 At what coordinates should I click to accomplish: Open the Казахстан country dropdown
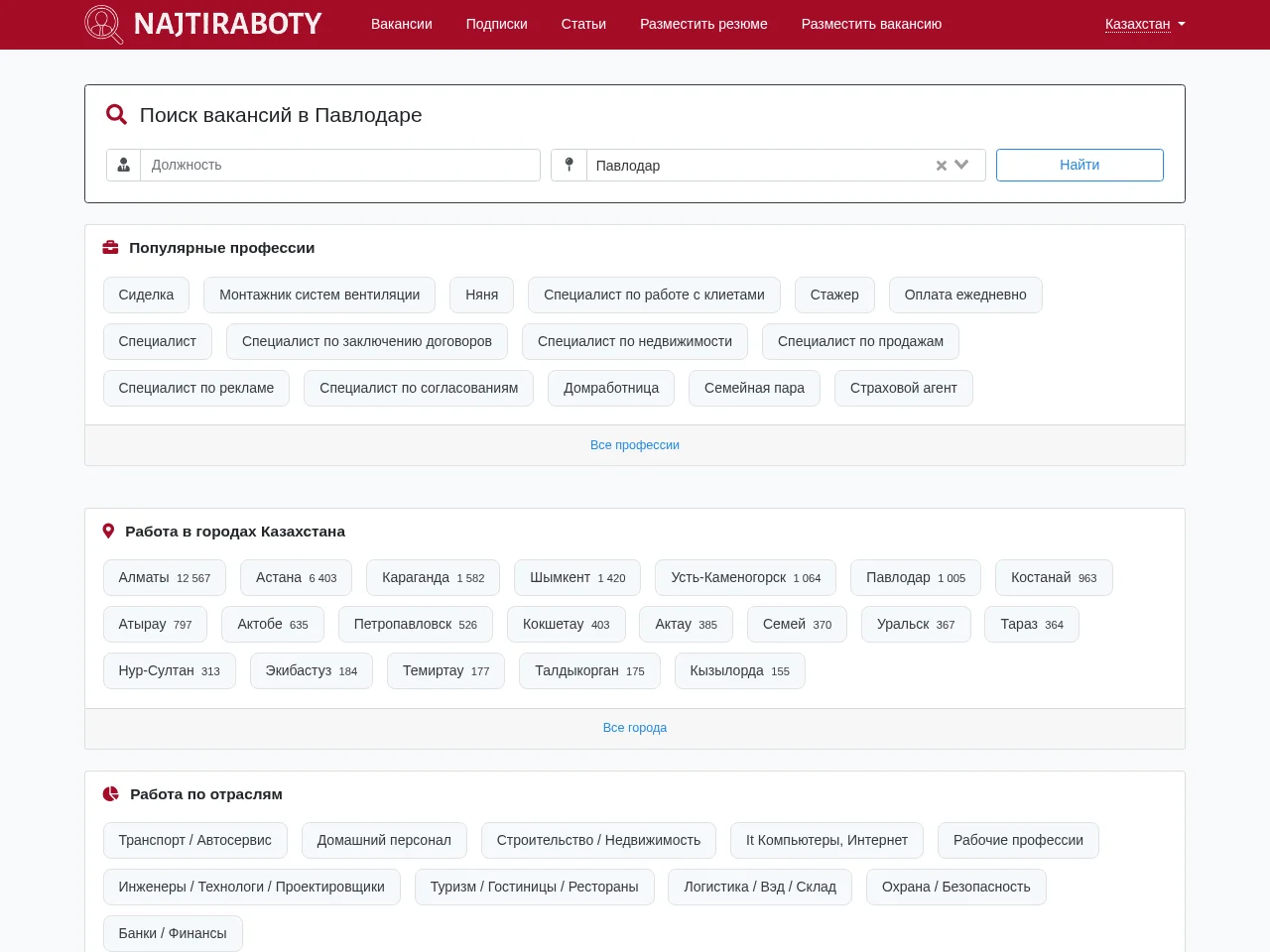(x=1145, y=24)
